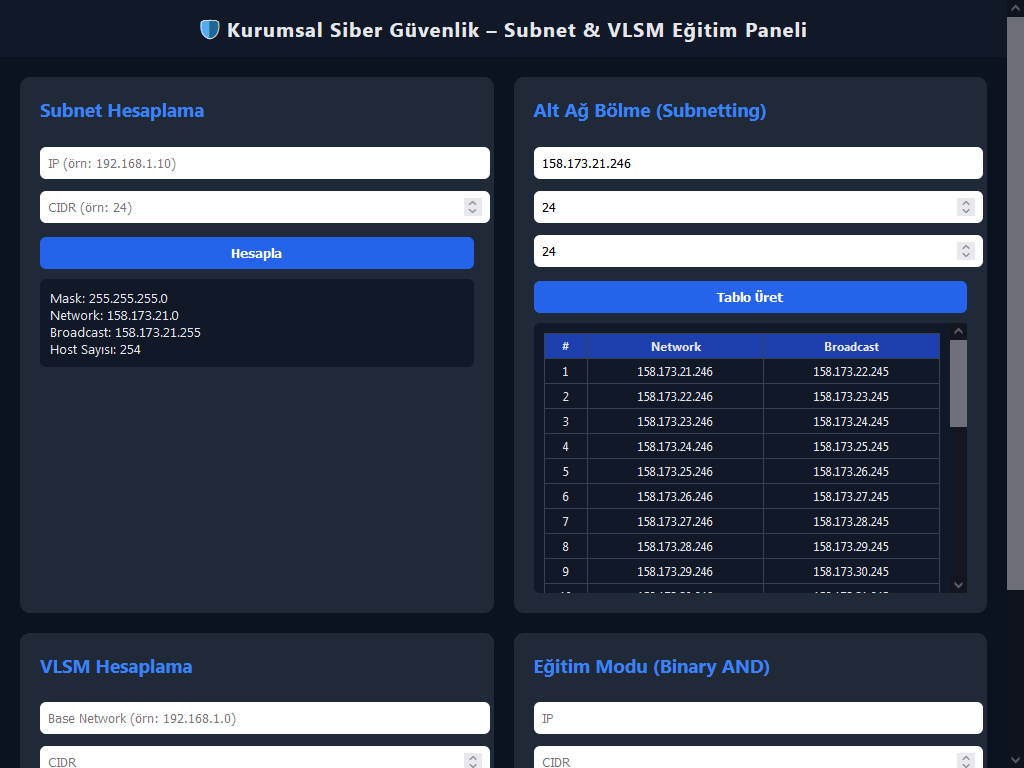The image size is (1024, 768).
Task: Click the Network column header
Action: click(x=675, y=346)
